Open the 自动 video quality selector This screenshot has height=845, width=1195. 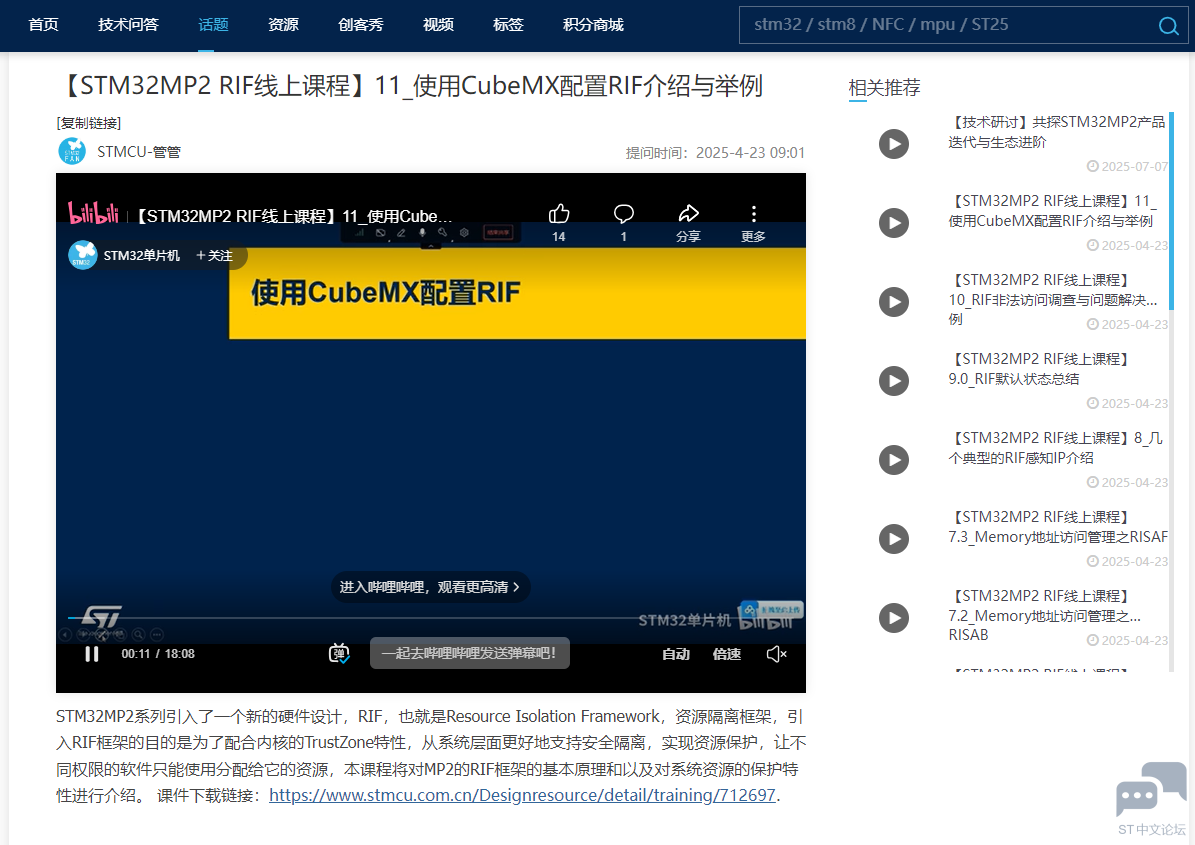[677, 653]
